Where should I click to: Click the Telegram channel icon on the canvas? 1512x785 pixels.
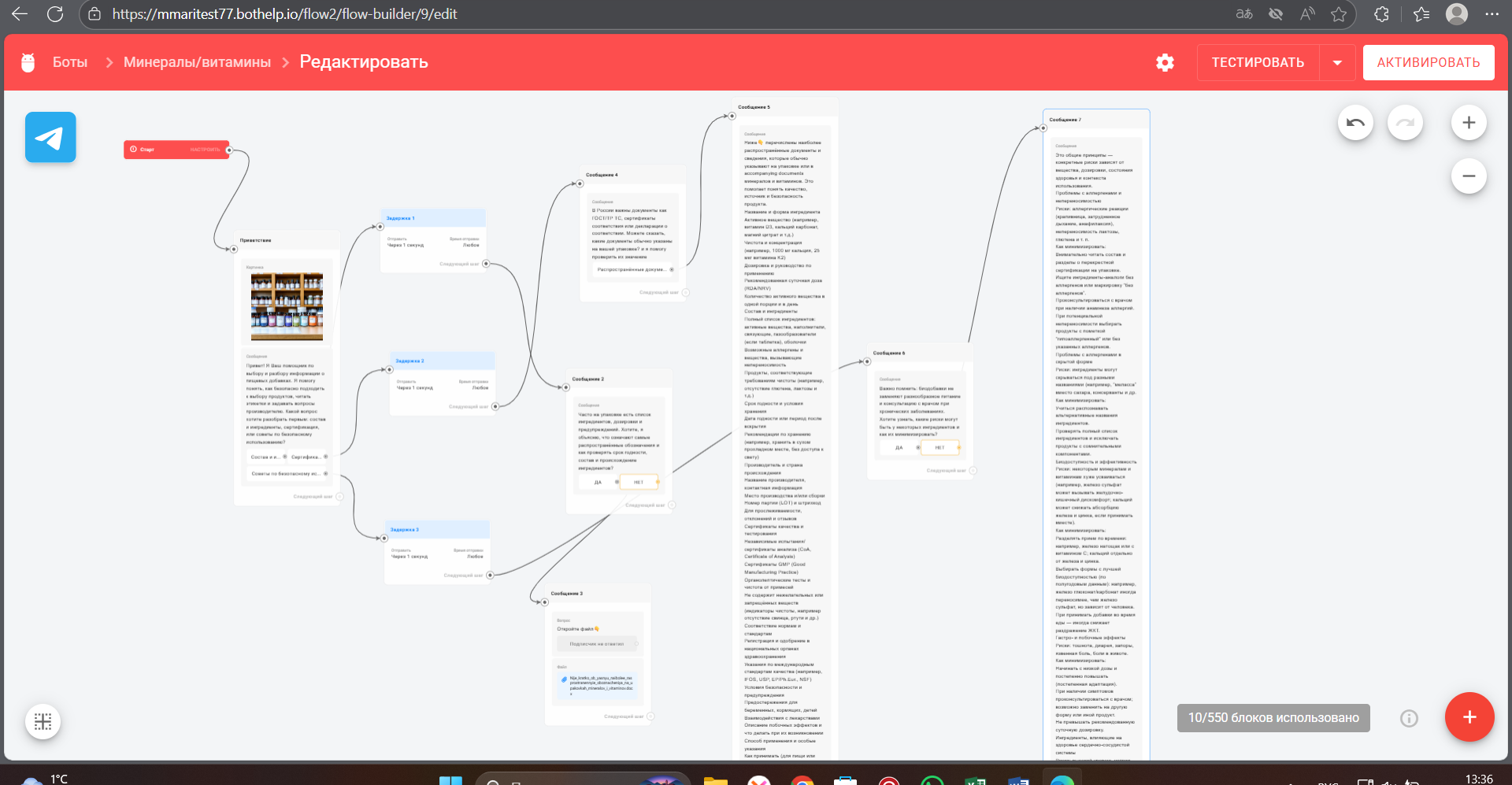(50, 137)
